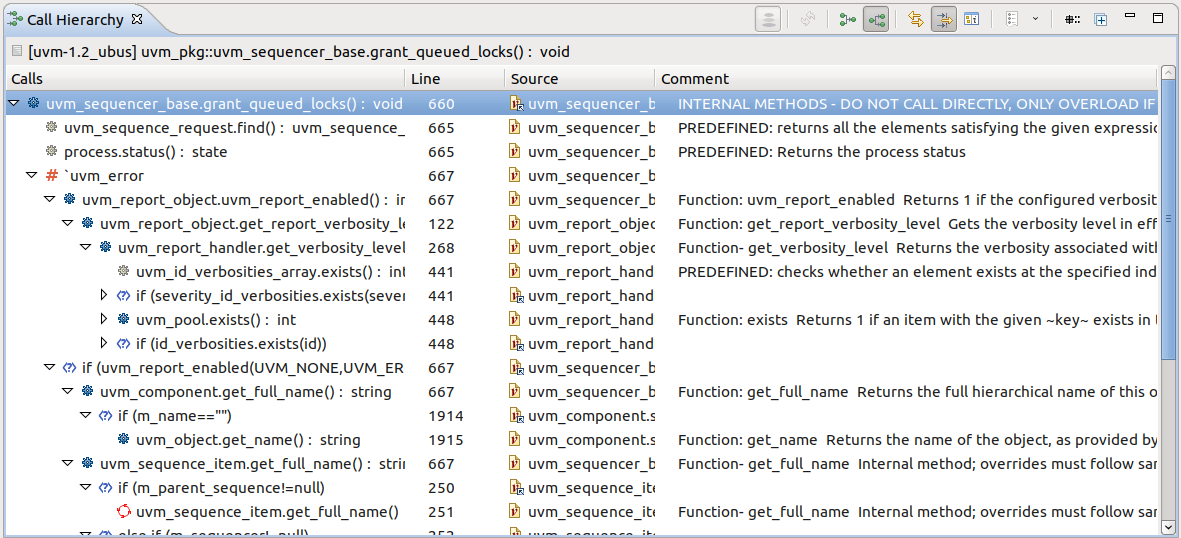Close the Call Hierarchy tab

[x=137, y=19]
